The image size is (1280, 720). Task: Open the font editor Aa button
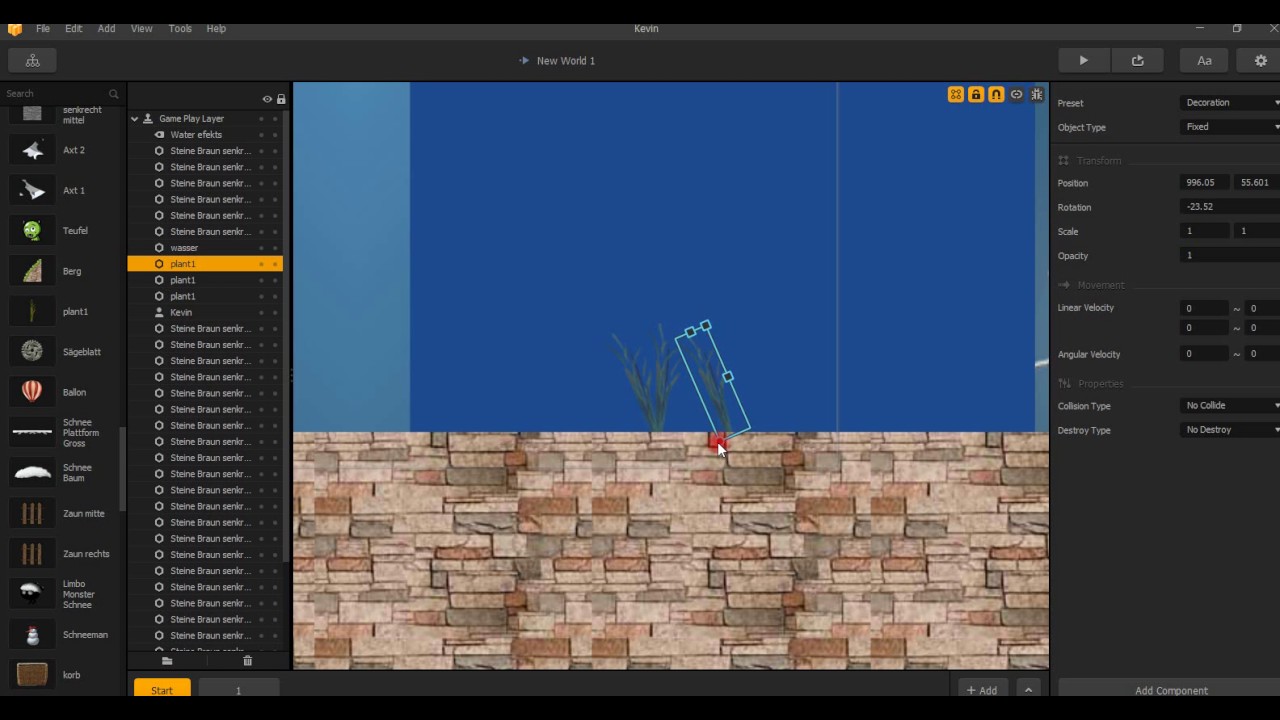[x=1204, y=61]
